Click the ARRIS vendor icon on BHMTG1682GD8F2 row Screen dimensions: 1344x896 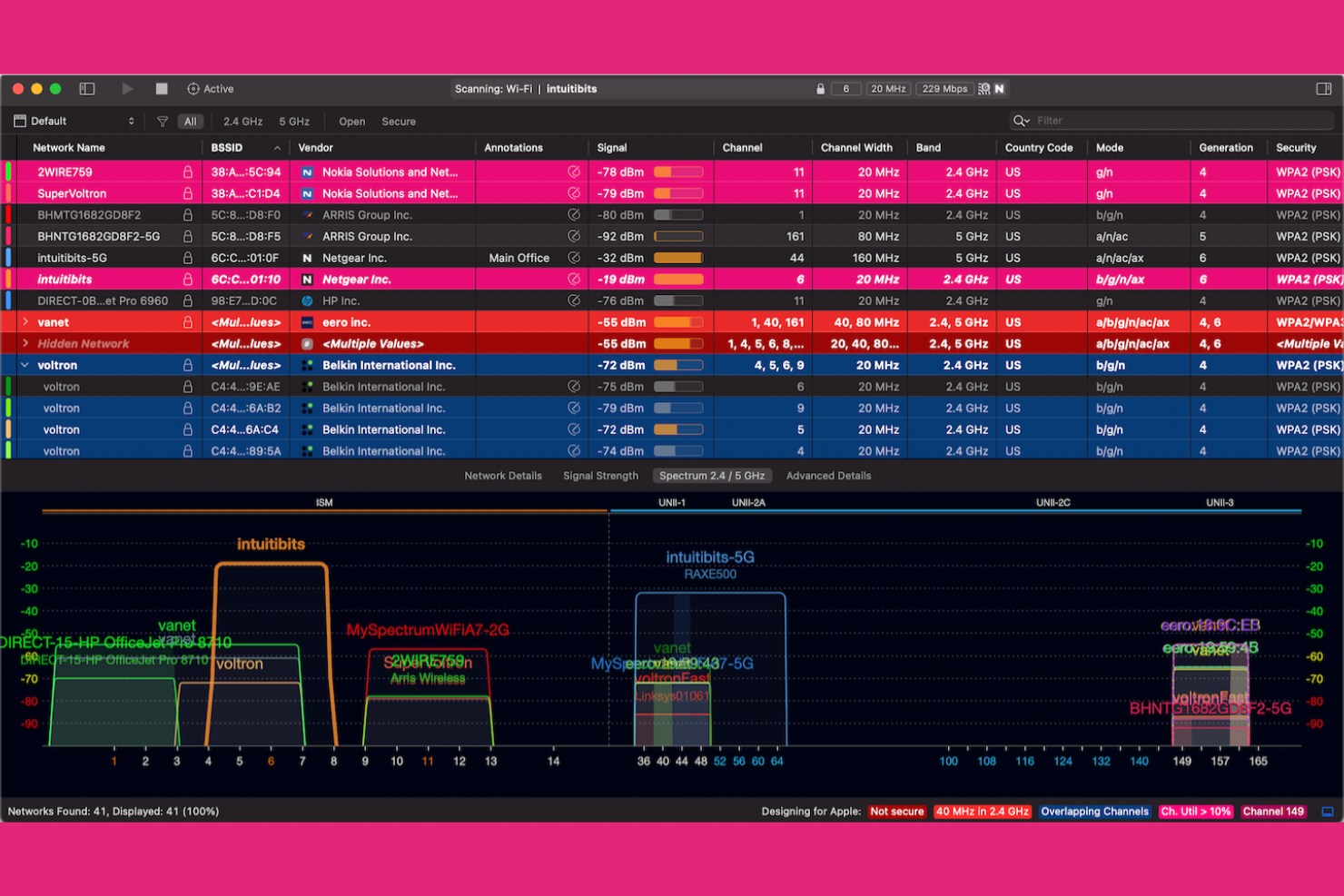pyautogui.click(x=307, y=215)
